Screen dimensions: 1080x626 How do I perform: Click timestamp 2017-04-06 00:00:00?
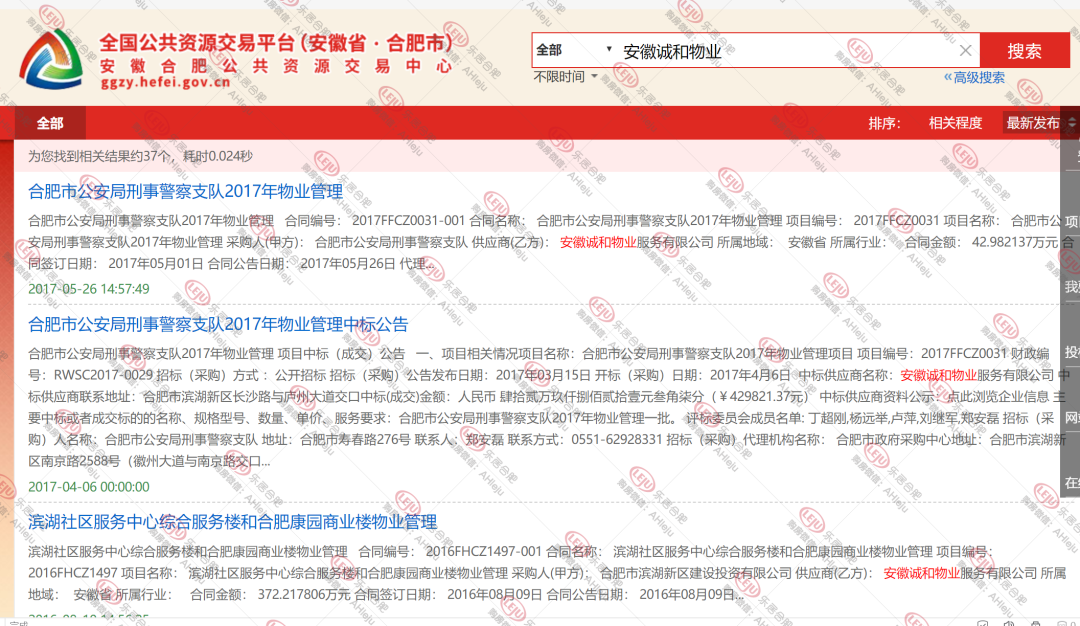89,486
